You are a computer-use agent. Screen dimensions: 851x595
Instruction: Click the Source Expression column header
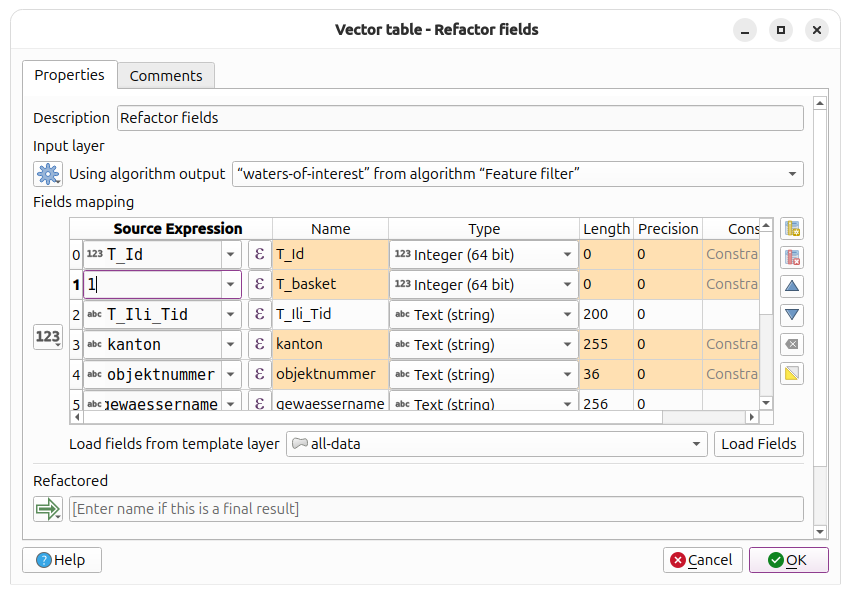(x=177, y=229)
